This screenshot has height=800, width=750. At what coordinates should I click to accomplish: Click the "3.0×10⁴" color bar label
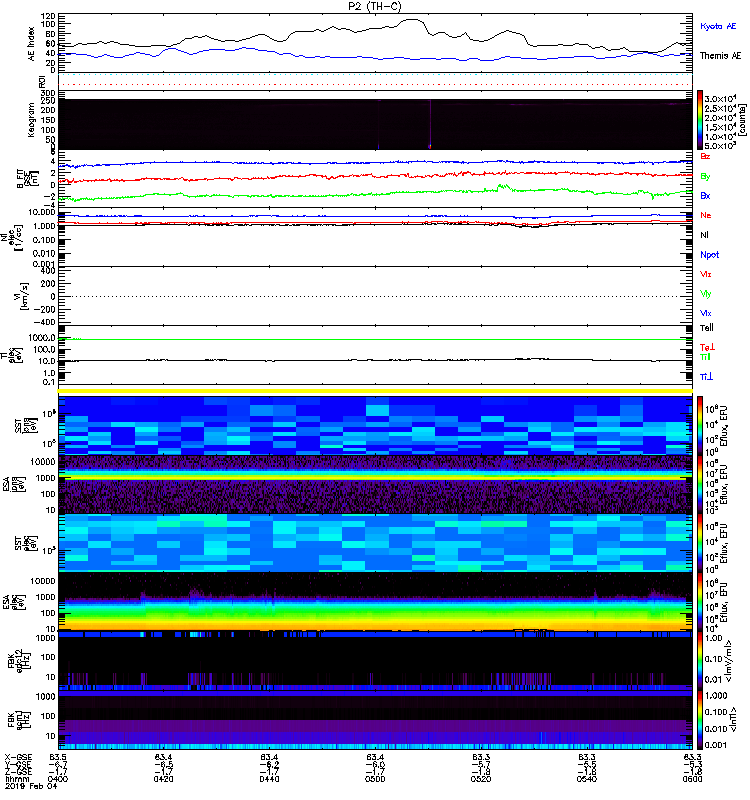click(x=720, y=99)
